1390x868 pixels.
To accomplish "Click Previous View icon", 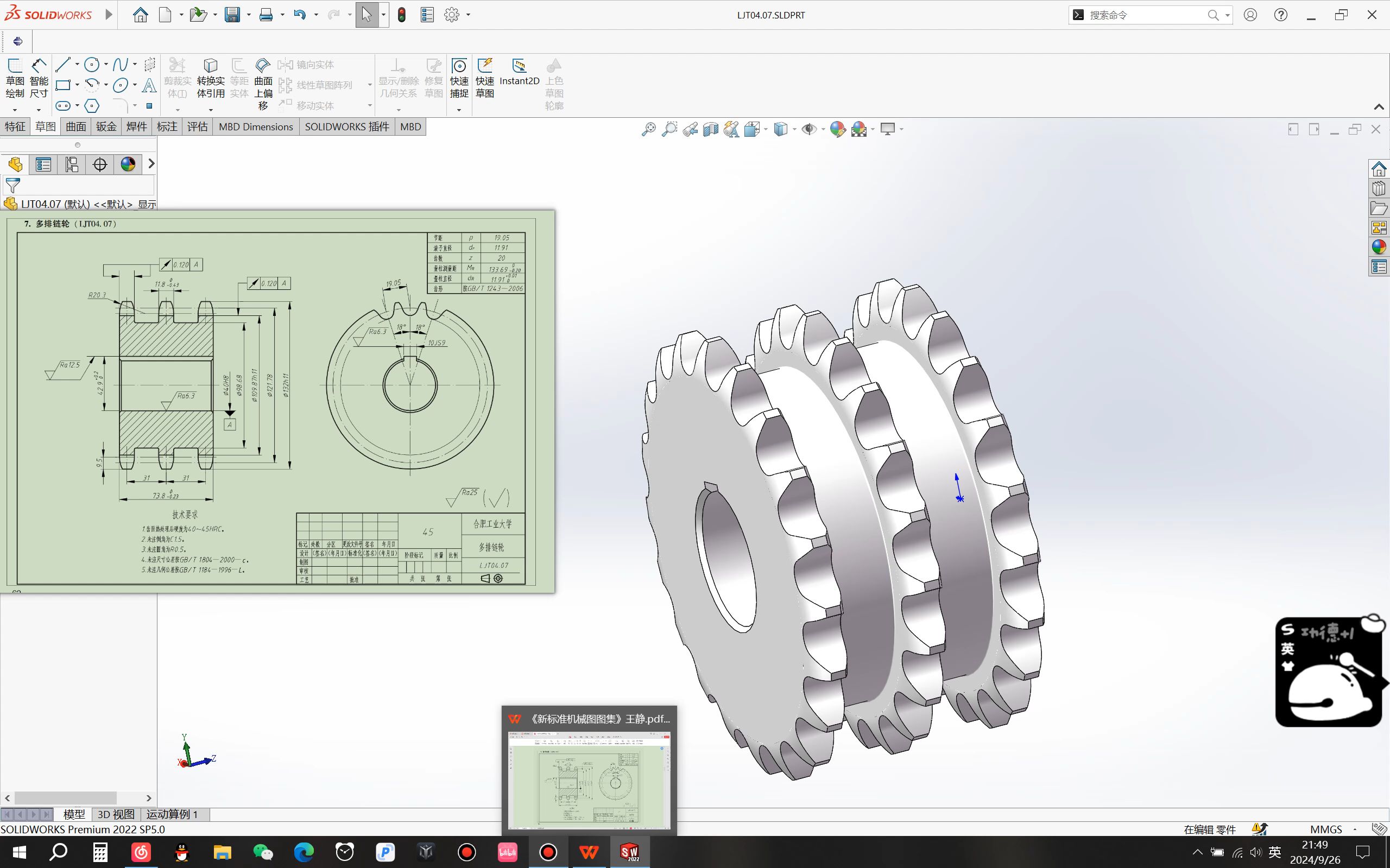I will [690, 129].
